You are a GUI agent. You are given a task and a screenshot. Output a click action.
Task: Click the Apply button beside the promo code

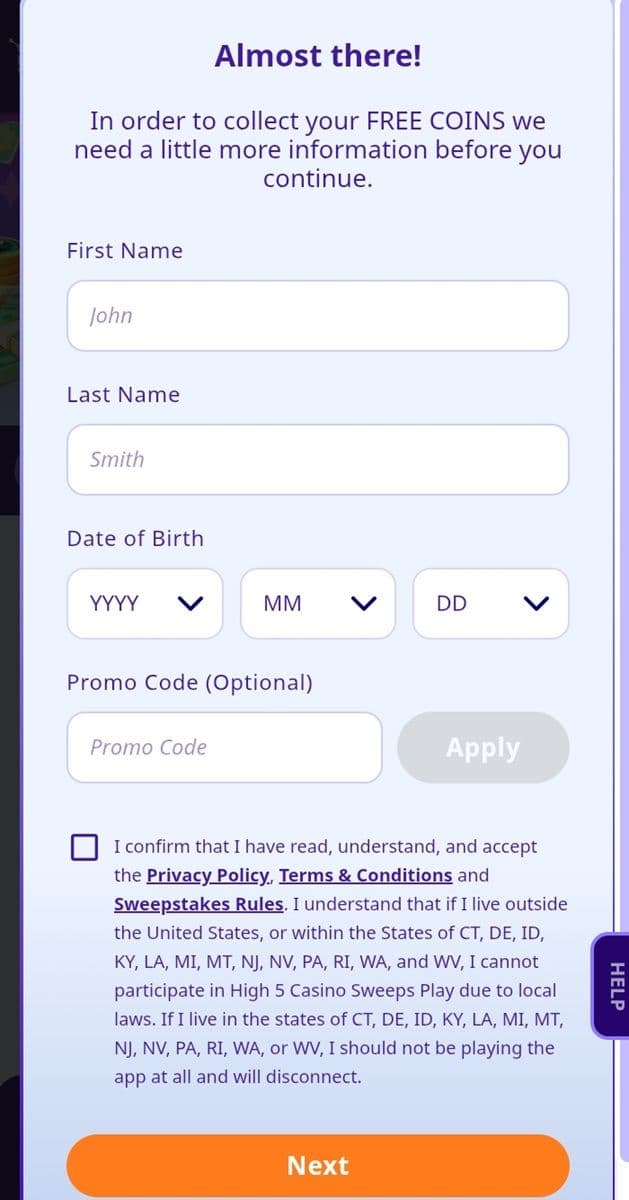pyautogui.click(x=483, y=747)
